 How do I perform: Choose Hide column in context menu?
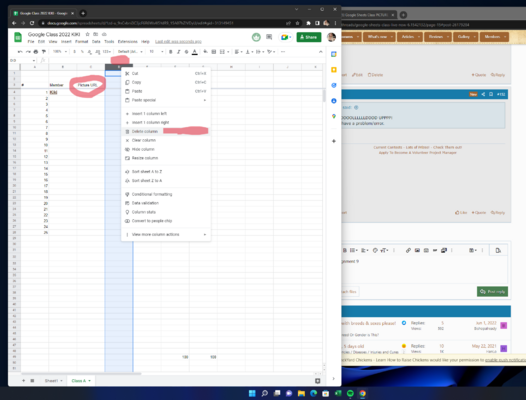point(166,149)
